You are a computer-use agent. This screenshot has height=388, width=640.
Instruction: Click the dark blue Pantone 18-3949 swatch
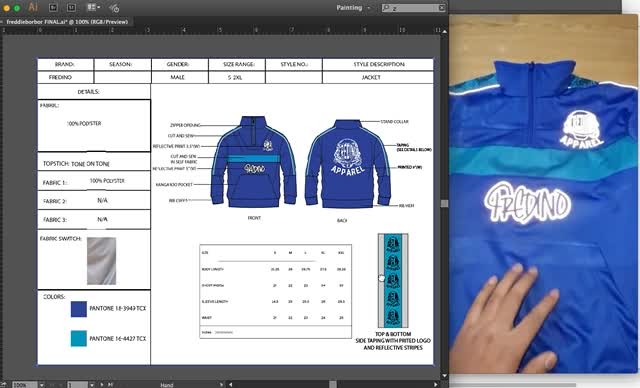[x=78, y=309]
